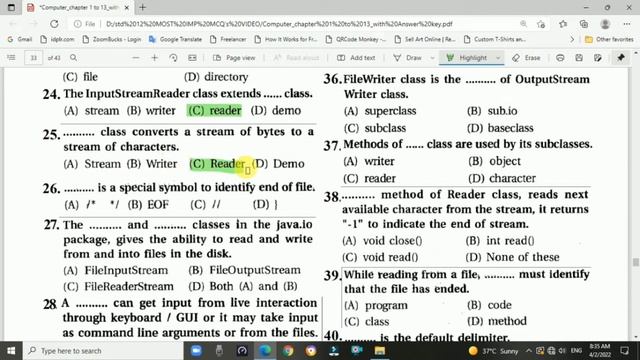
Task: Open the Custom T-Shirts bookmark
Action: click(495, 40)
